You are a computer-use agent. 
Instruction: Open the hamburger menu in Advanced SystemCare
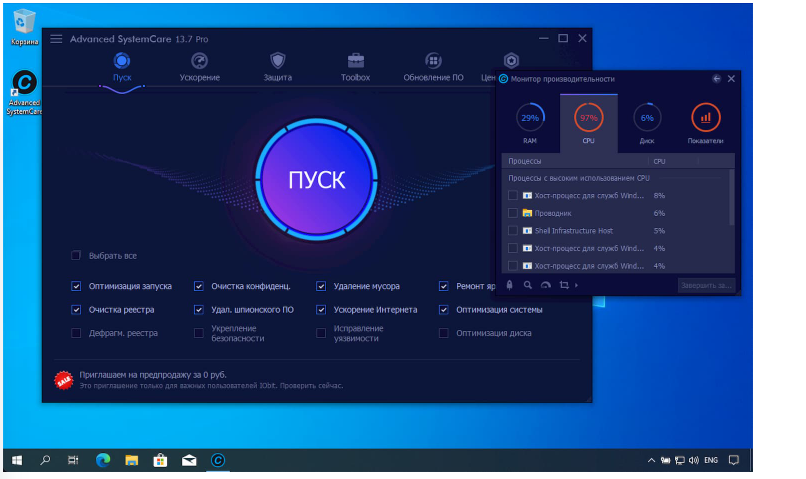coord(56,39)
